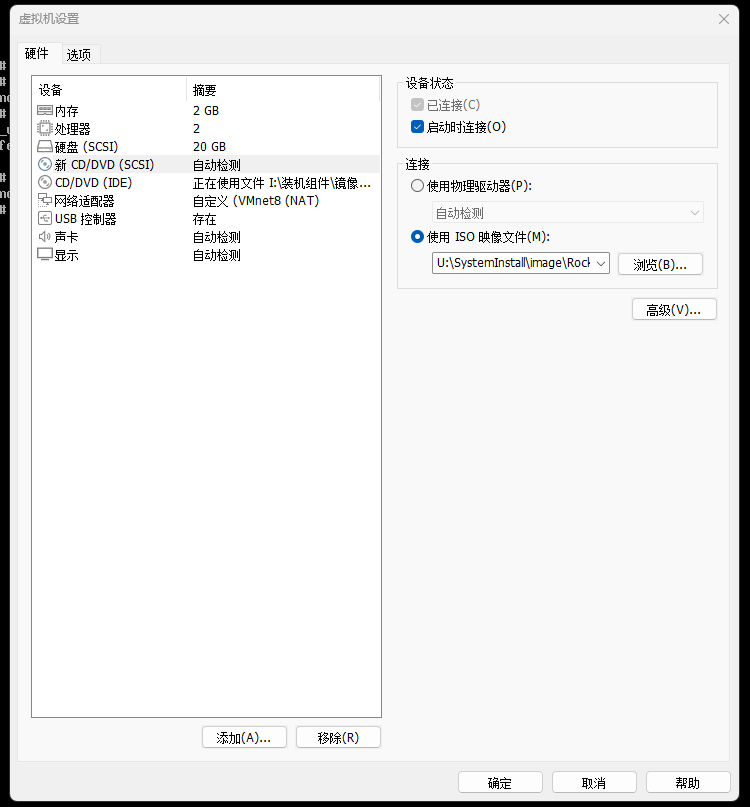
Task: Click the 取消 button
Action: click(x=594, y=782)
